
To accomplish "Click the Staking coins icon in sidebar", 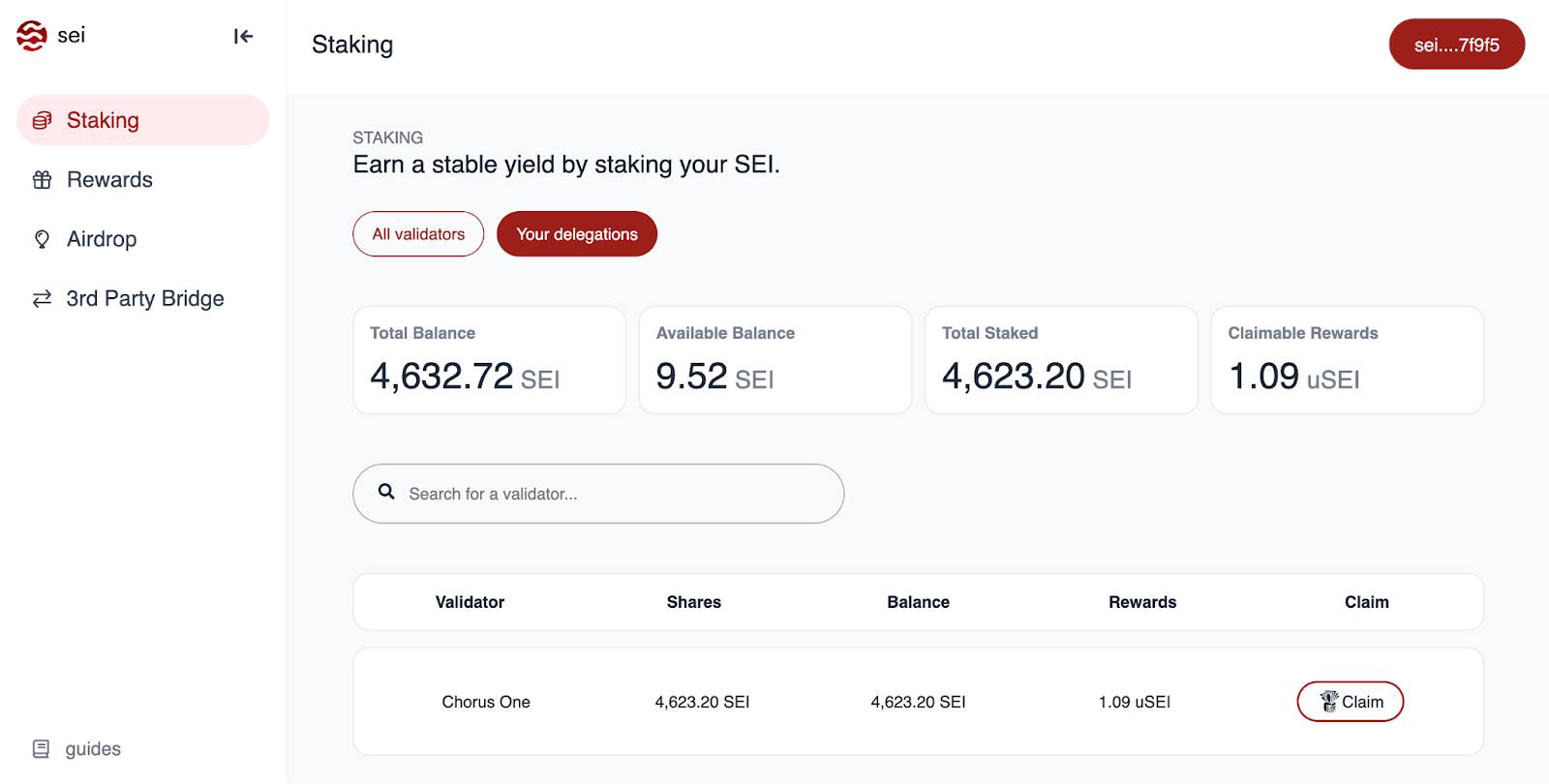I will click(x=42, y=121).
